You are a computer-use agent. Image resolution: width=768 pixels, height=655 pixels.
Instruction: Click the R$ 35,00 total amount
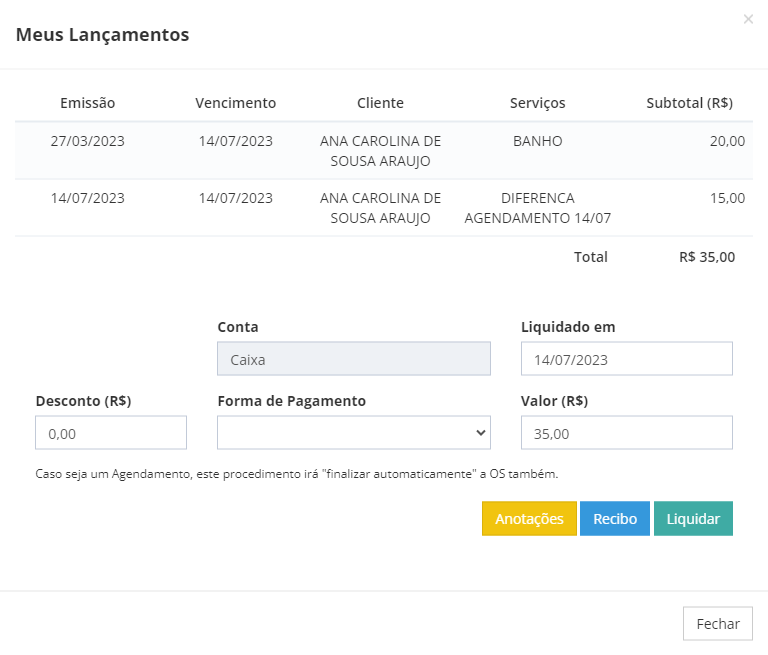coord(707,257)
